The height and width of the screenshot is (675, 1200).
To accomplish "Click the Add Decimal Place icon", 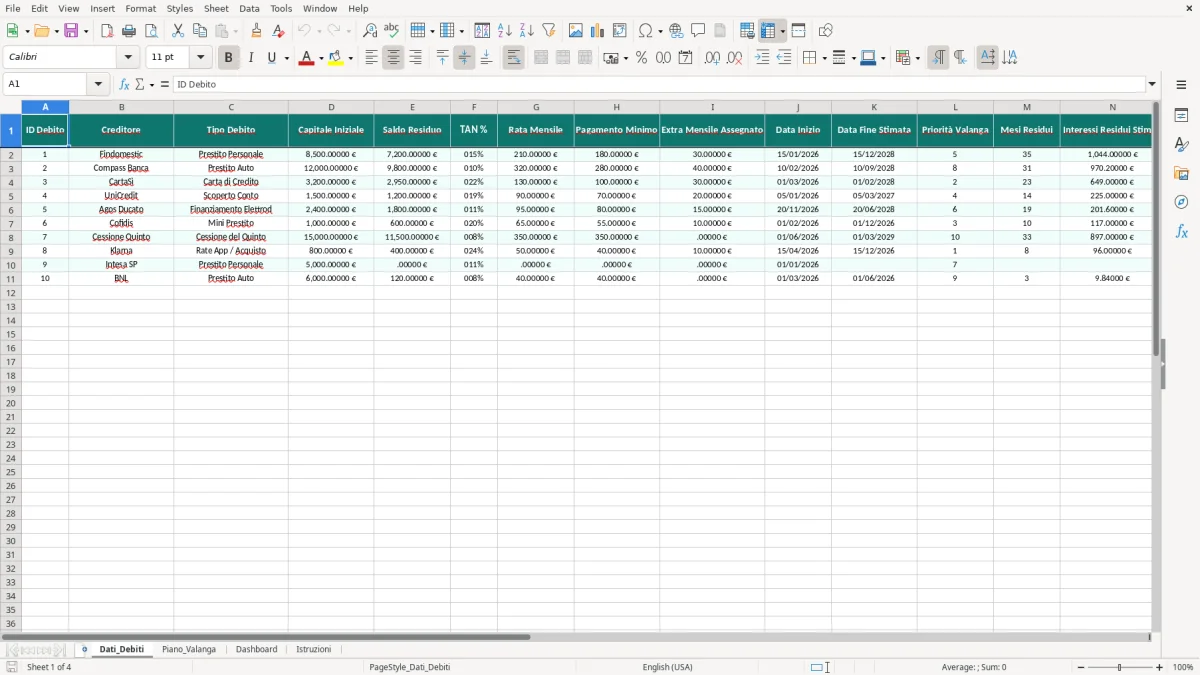I will (712, 58).
